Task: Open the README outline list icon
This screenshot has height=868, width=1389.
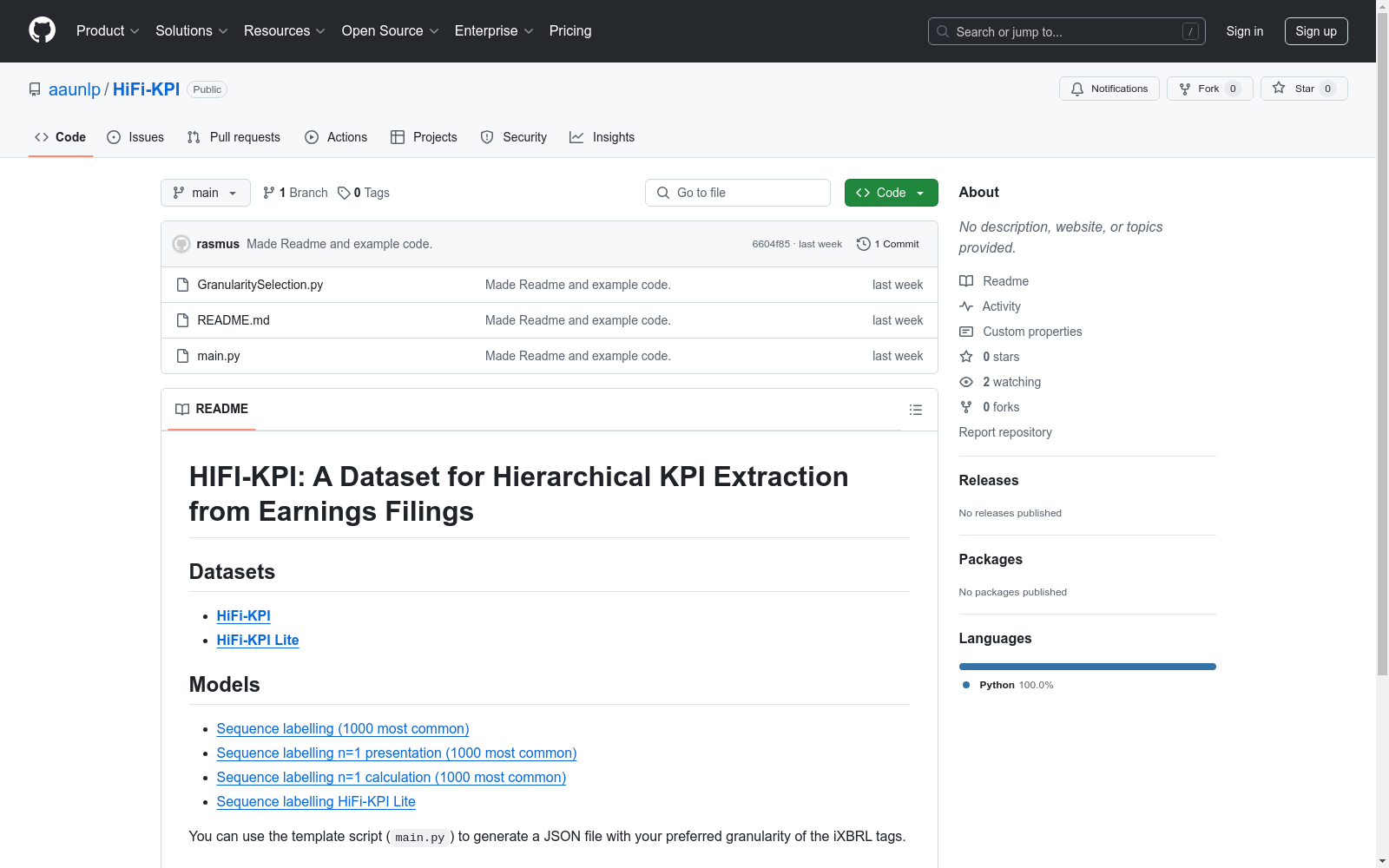Action: point(915,410)
